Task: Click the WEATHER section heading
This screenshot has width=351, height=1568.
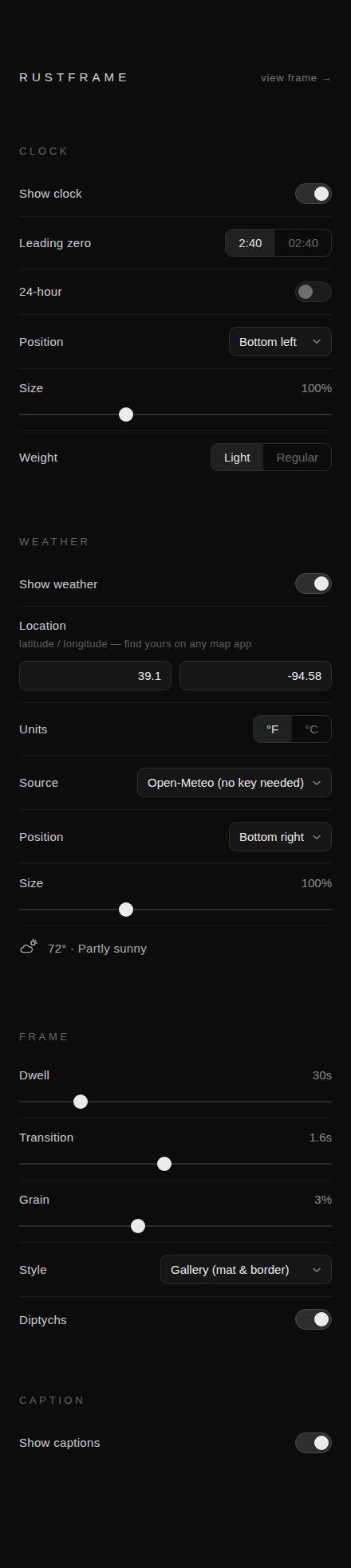Action: 54,542
